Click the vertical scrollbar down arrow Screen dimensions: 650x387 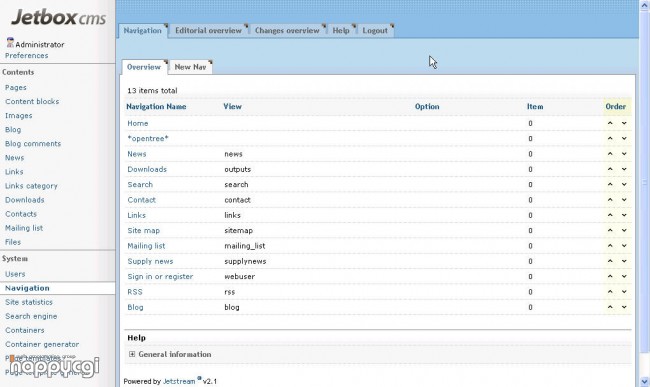tap(645, 381)
